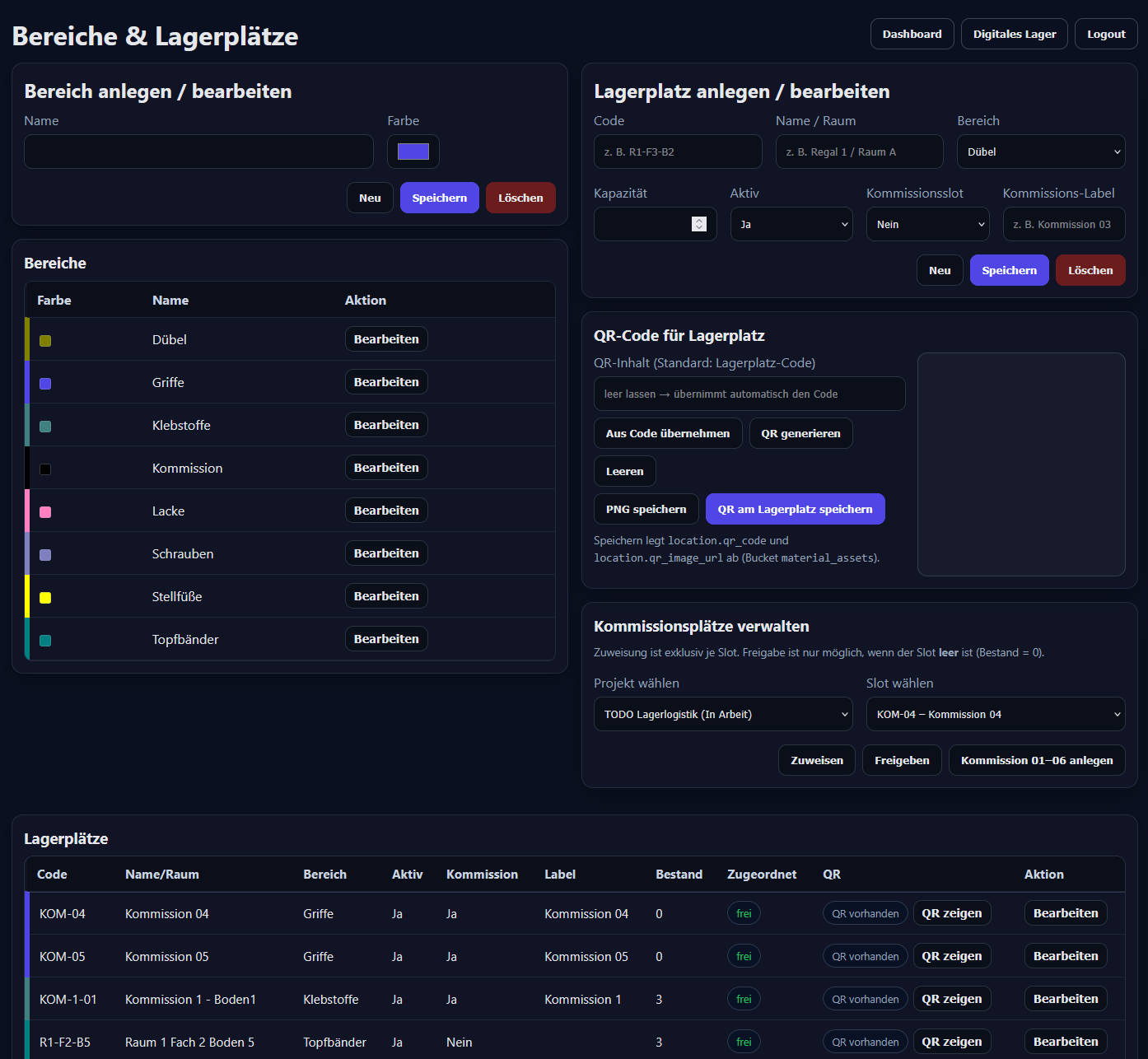Open the Slot wählen dropdown
1148x1059 pixels.
click(x=995, y=714)
